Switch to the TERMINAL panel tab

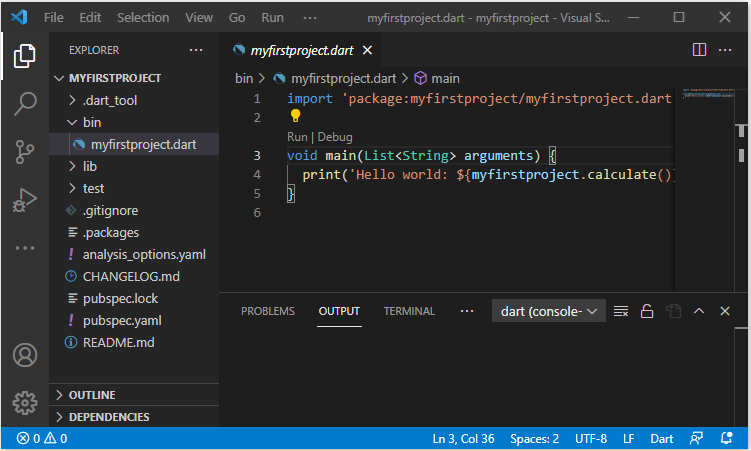410,311
